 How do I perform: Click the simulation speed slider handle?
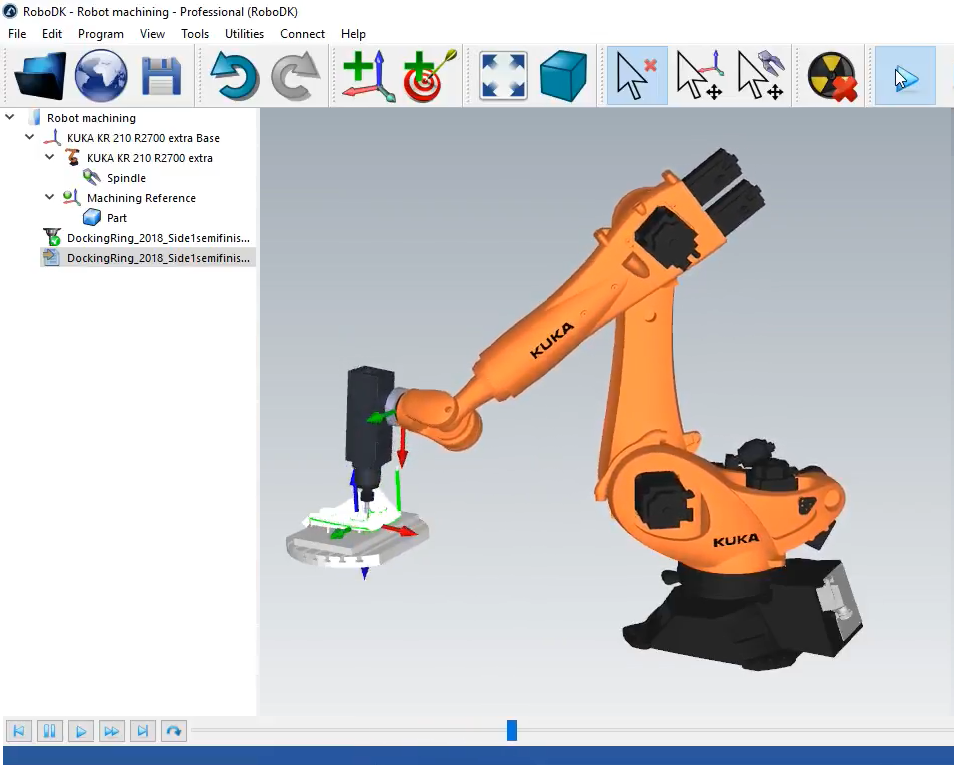(x=511, y=731)
